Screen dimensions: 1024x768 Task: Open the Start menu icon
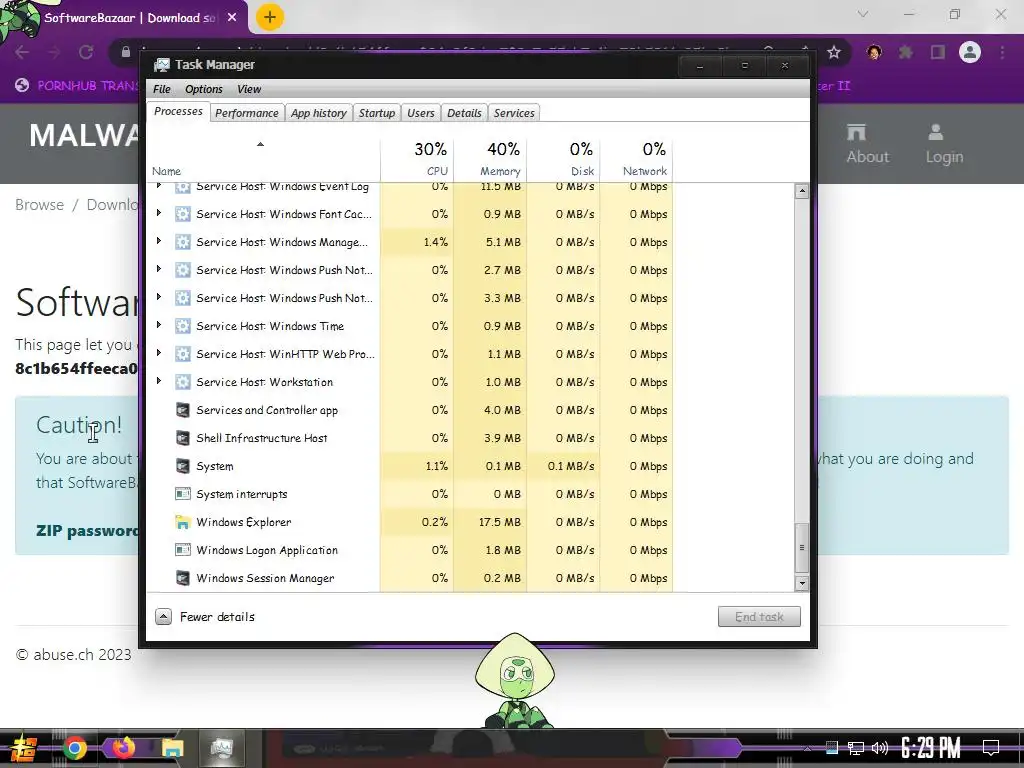(x=24, y=749)
